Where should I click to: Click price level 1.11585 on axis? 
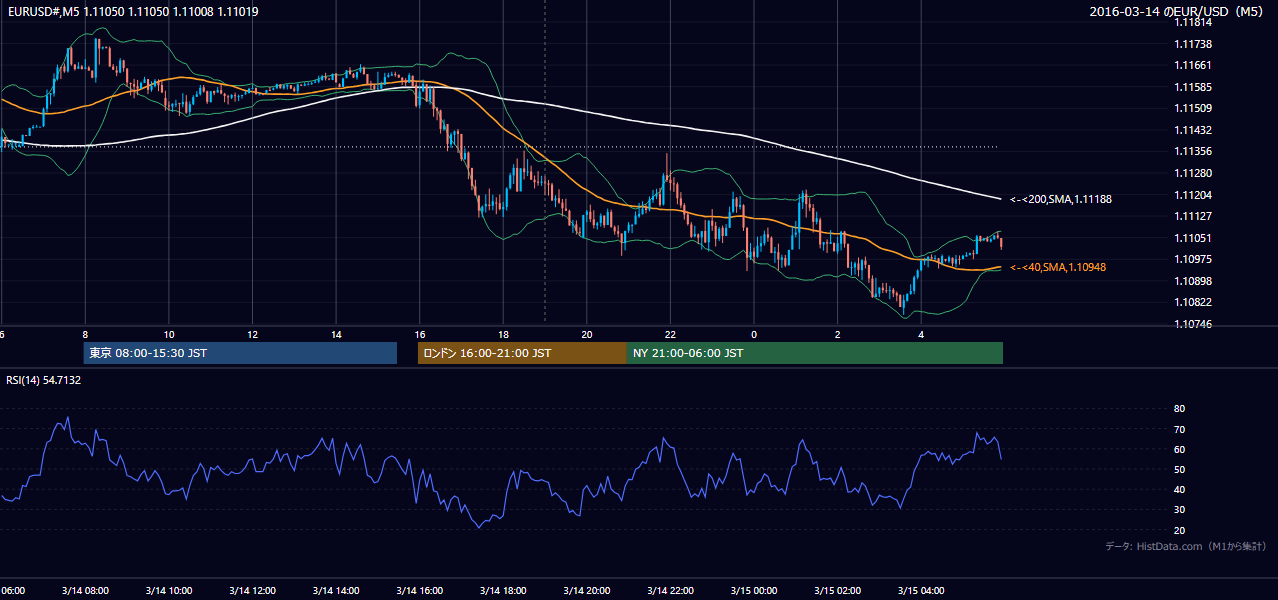(1194, 87)
